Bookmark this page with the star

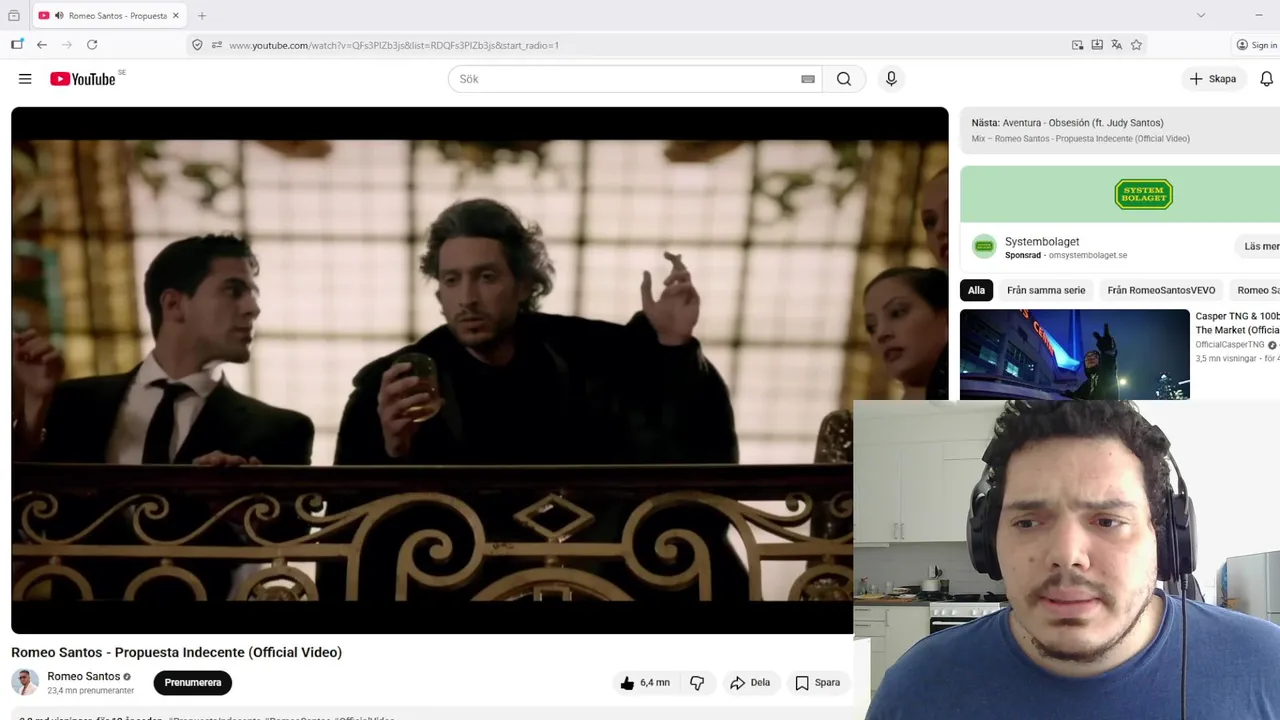[1136, 45]
